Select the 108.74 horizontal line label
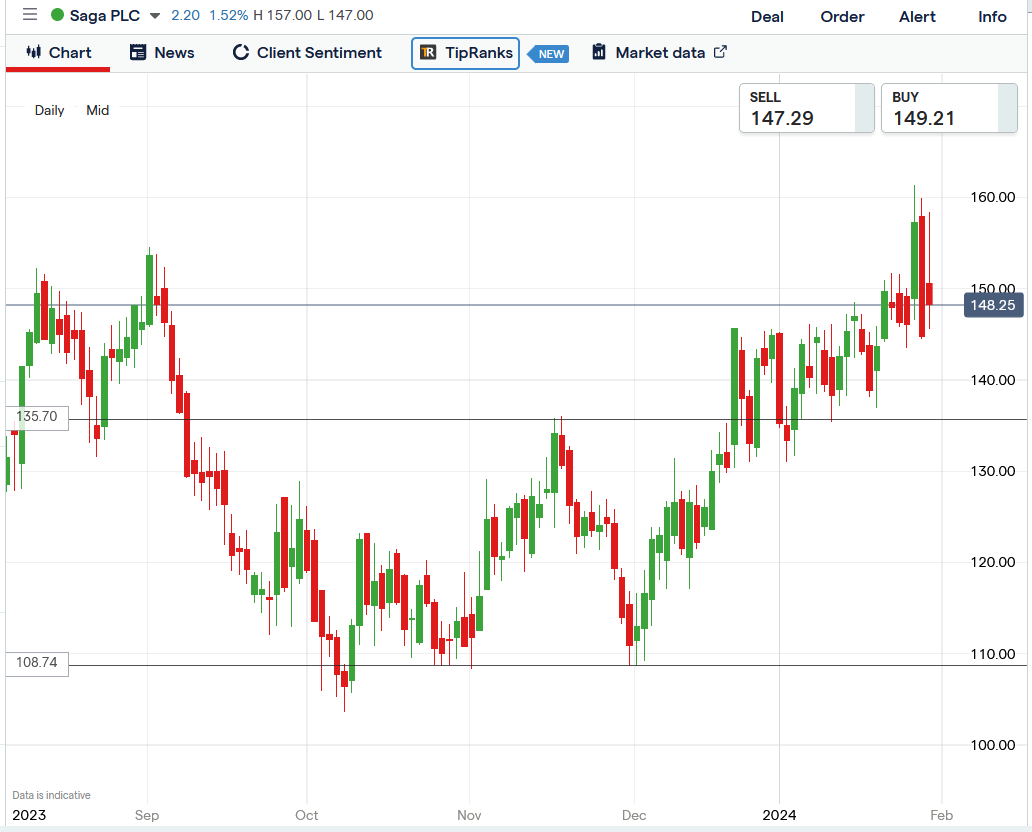Screen dimensions: 1032x832 coord(37,663)
